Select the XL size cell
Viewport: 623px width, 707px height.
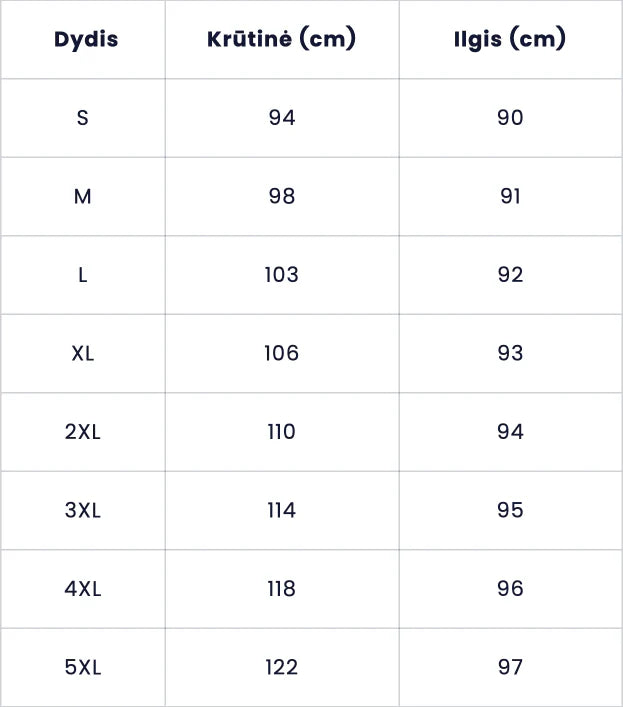pos(83,354)
